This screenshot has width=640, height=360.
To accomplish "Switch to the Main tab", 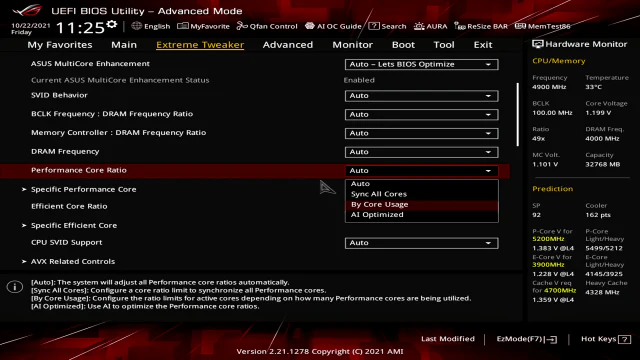I will pyautogui.click(x=124, y=44).
